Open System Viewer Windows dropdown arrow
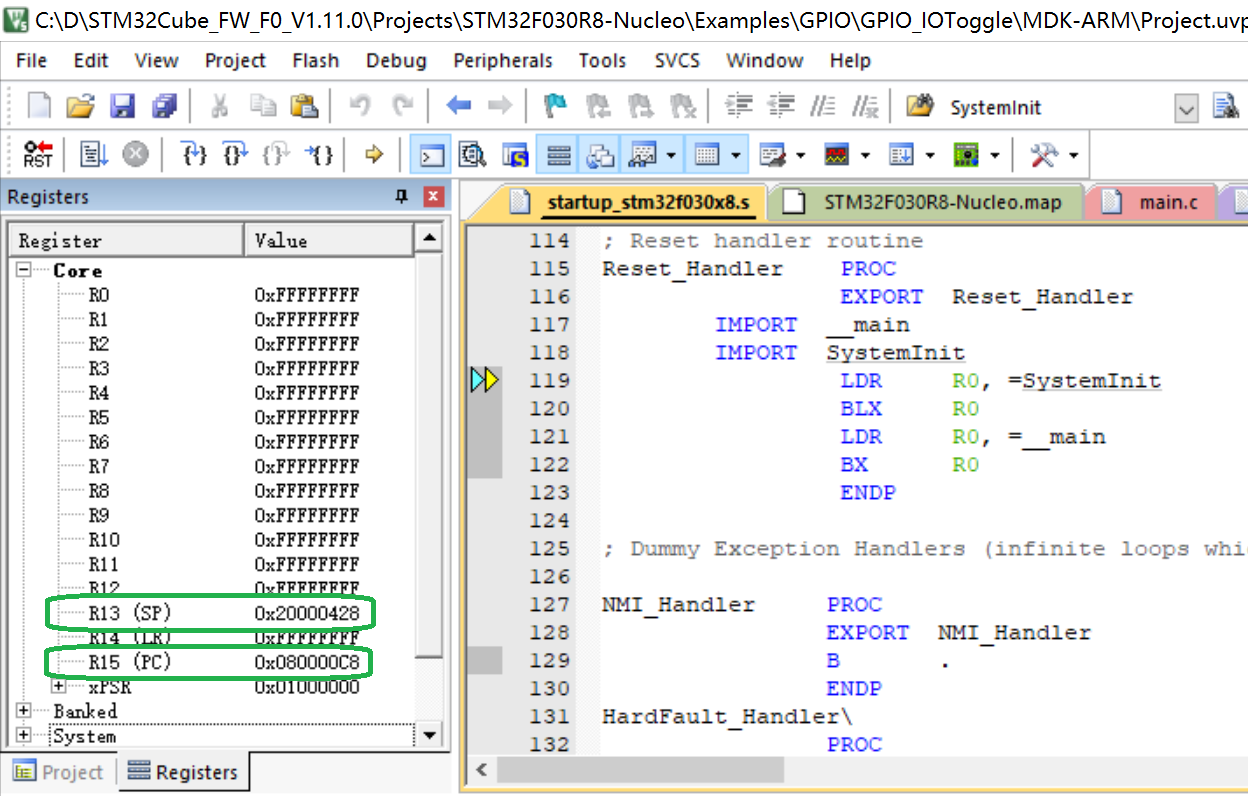1248x796 pixels. (995, 155)
